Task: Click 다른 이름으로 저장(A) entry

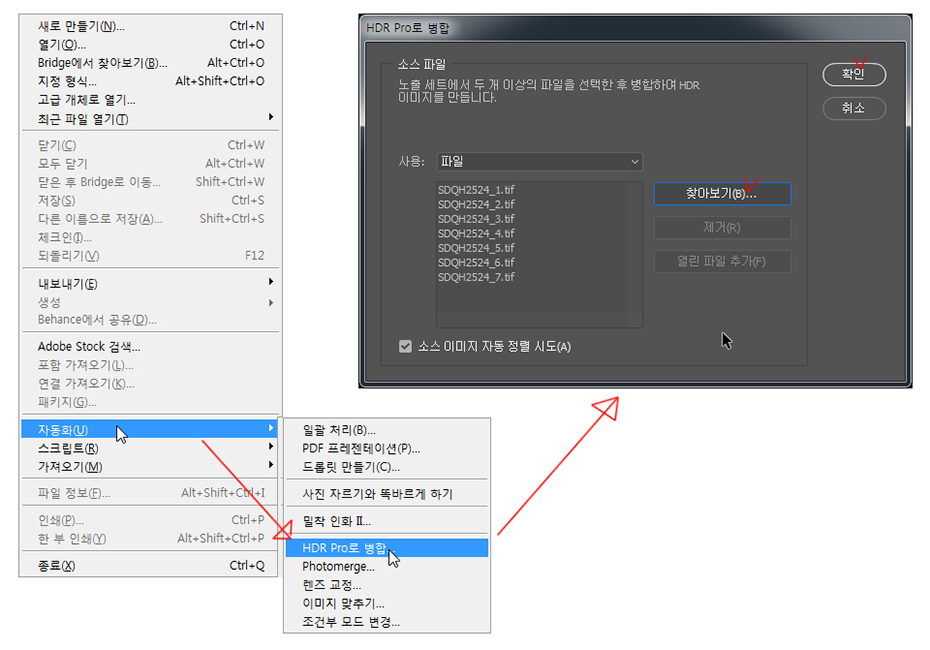Action: tap(151, 219)
